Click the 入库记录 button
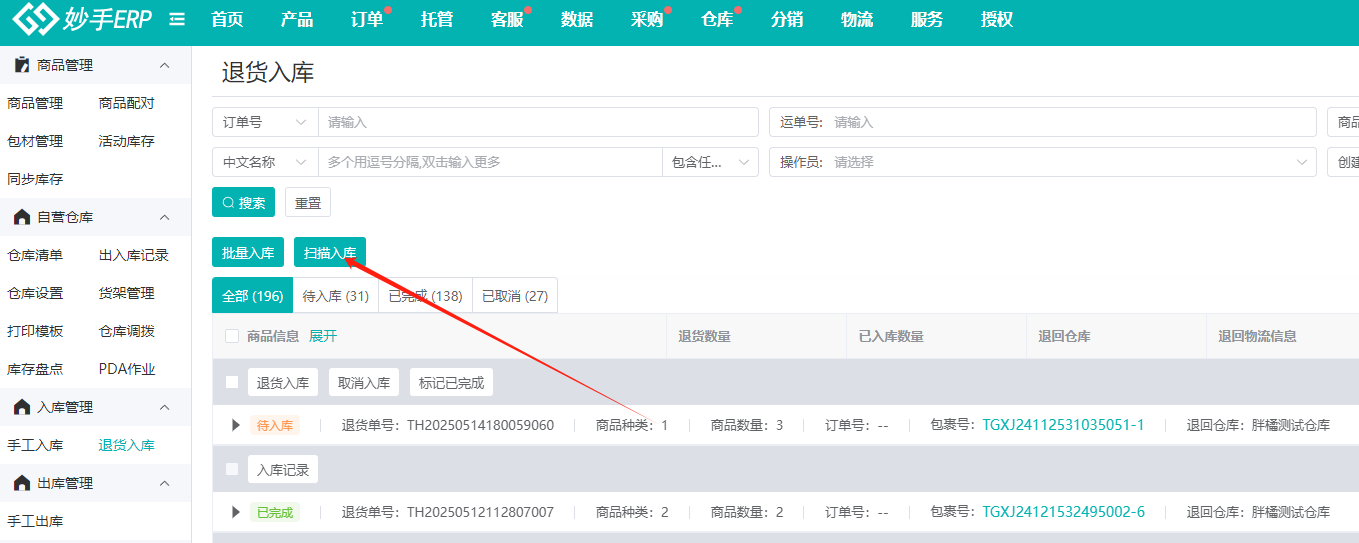 pos(283,469)
